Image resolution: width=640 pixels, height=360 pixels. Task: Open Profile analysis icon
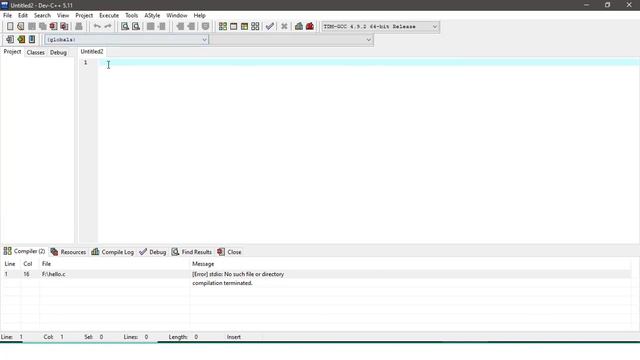[x=299, y=27]
